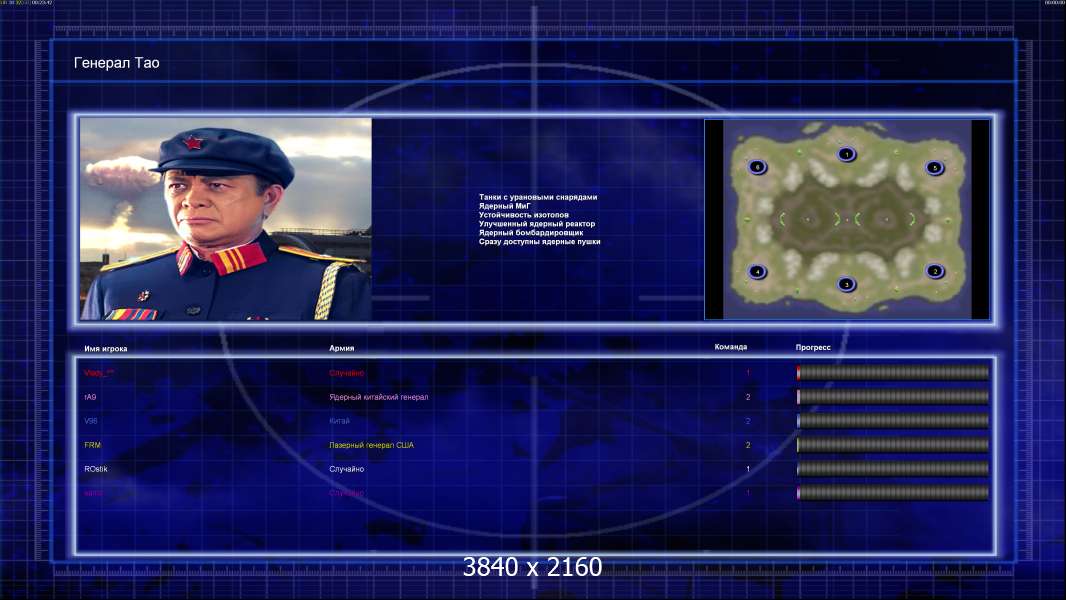
Task: Click start position 3 on the map
Action: (846, 284)
